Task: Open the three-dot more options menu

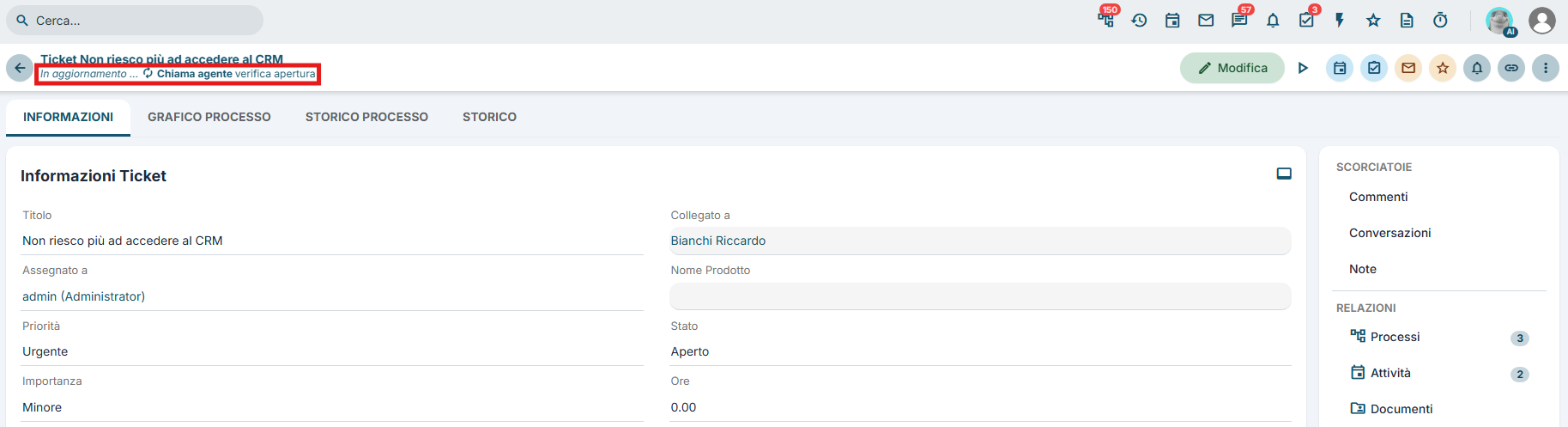Action: (x=1546, y=68)
